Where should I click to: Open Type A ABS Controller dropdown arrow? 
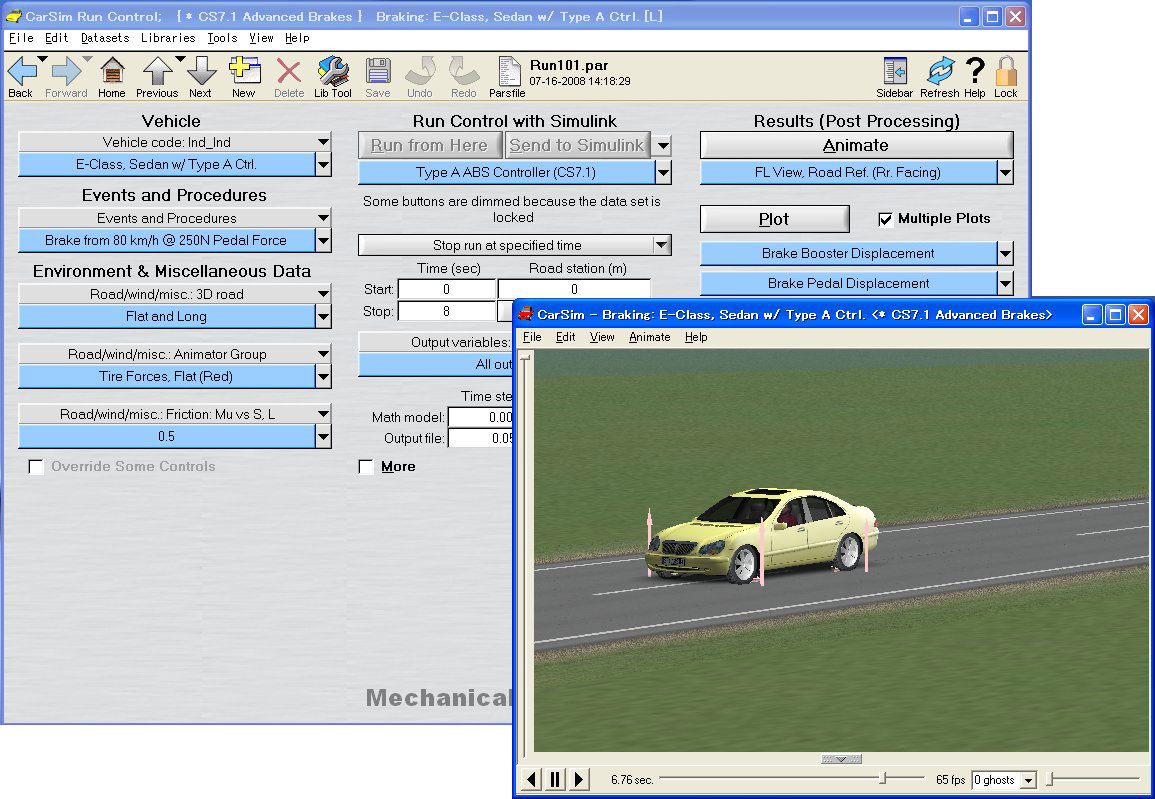(664, 172)
